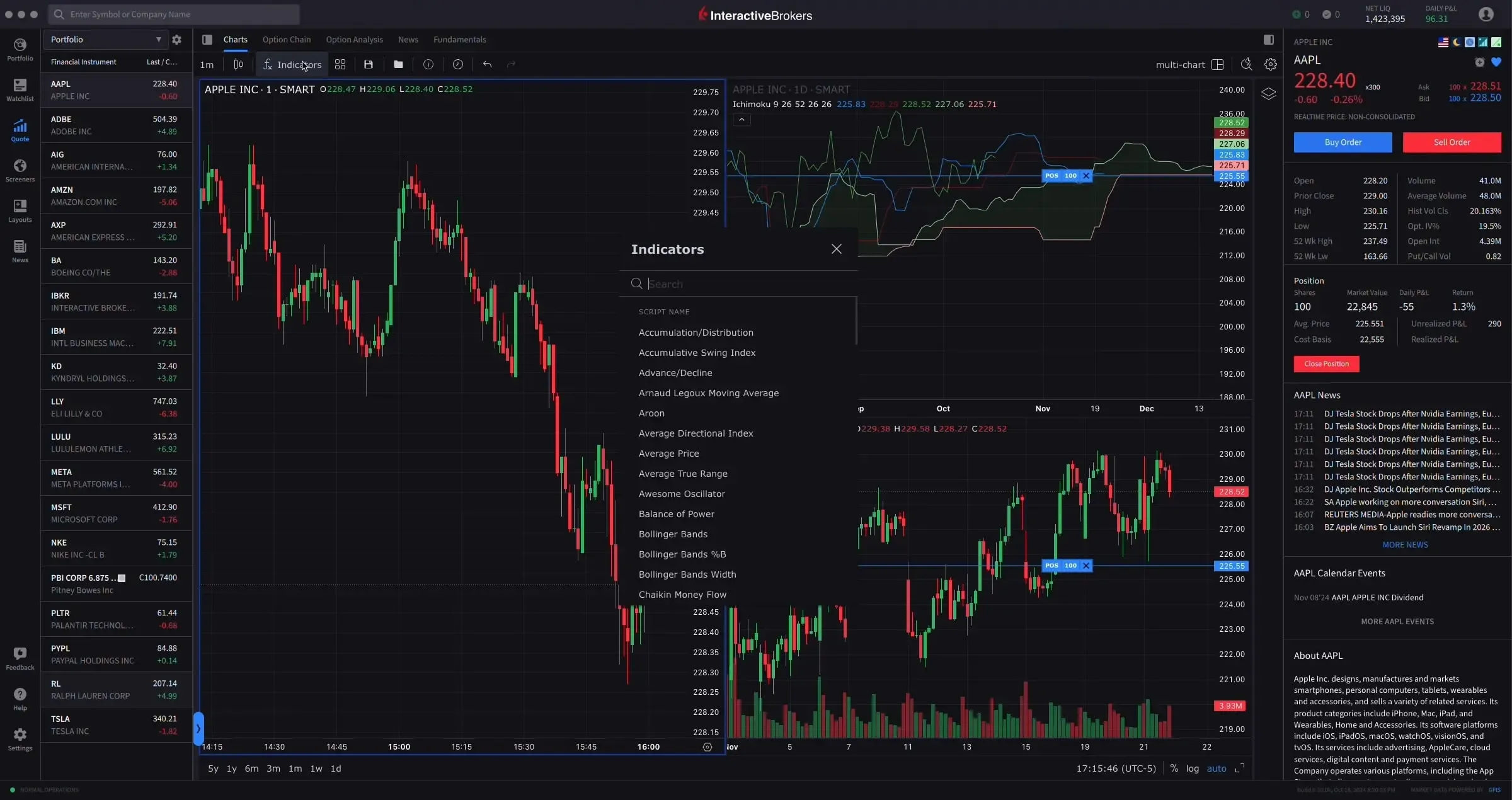Open the chart settings gear
This screenshot has width=1512, height=800.
coord(1270,64)
